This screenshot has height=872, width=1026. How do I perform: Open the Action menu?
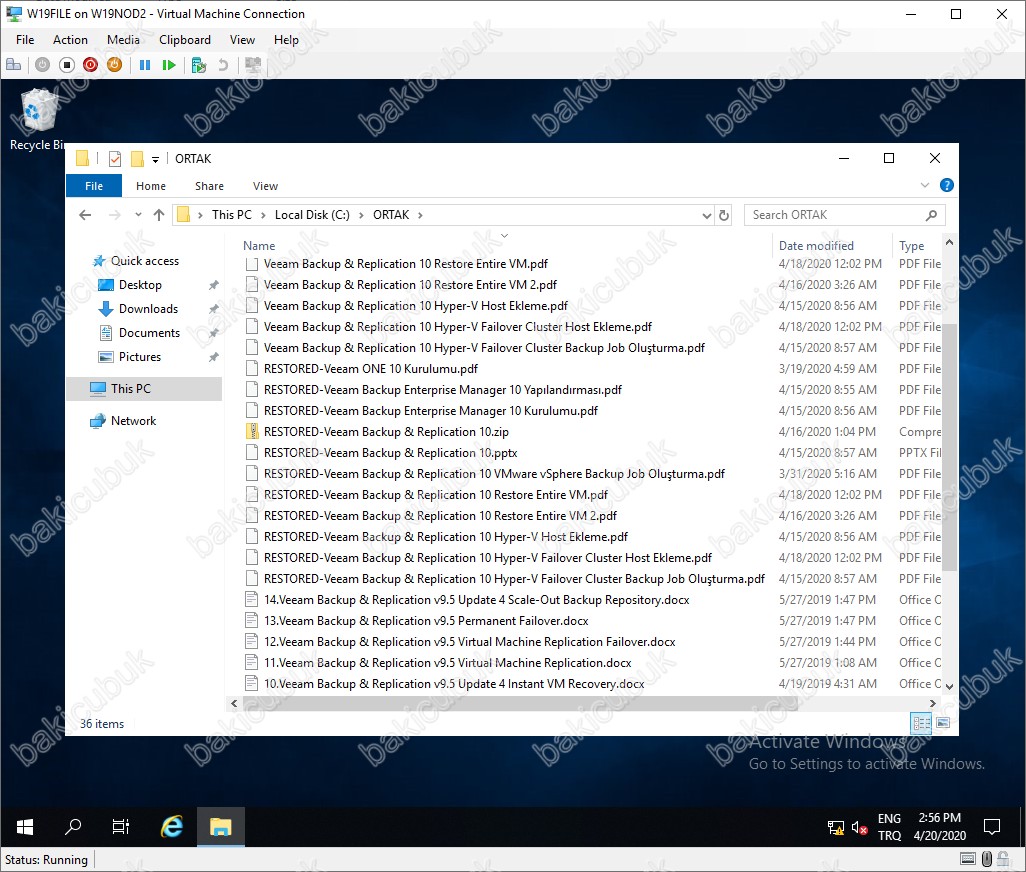click(x=70, y=40)
